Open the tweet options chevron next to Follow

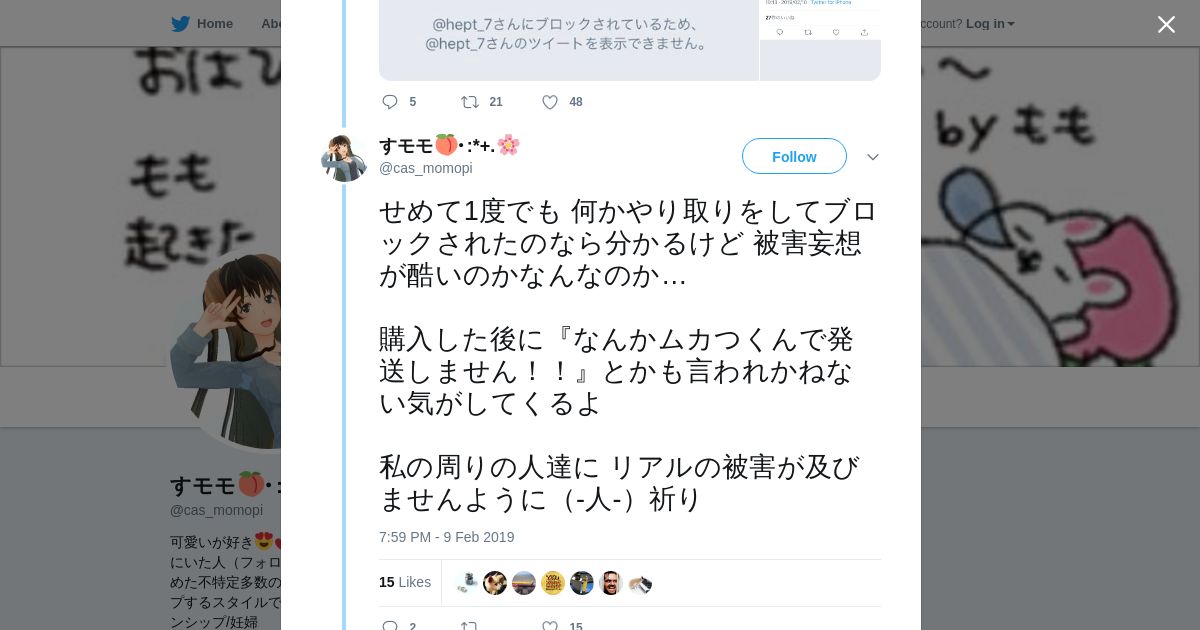click(x=872, y=157)
